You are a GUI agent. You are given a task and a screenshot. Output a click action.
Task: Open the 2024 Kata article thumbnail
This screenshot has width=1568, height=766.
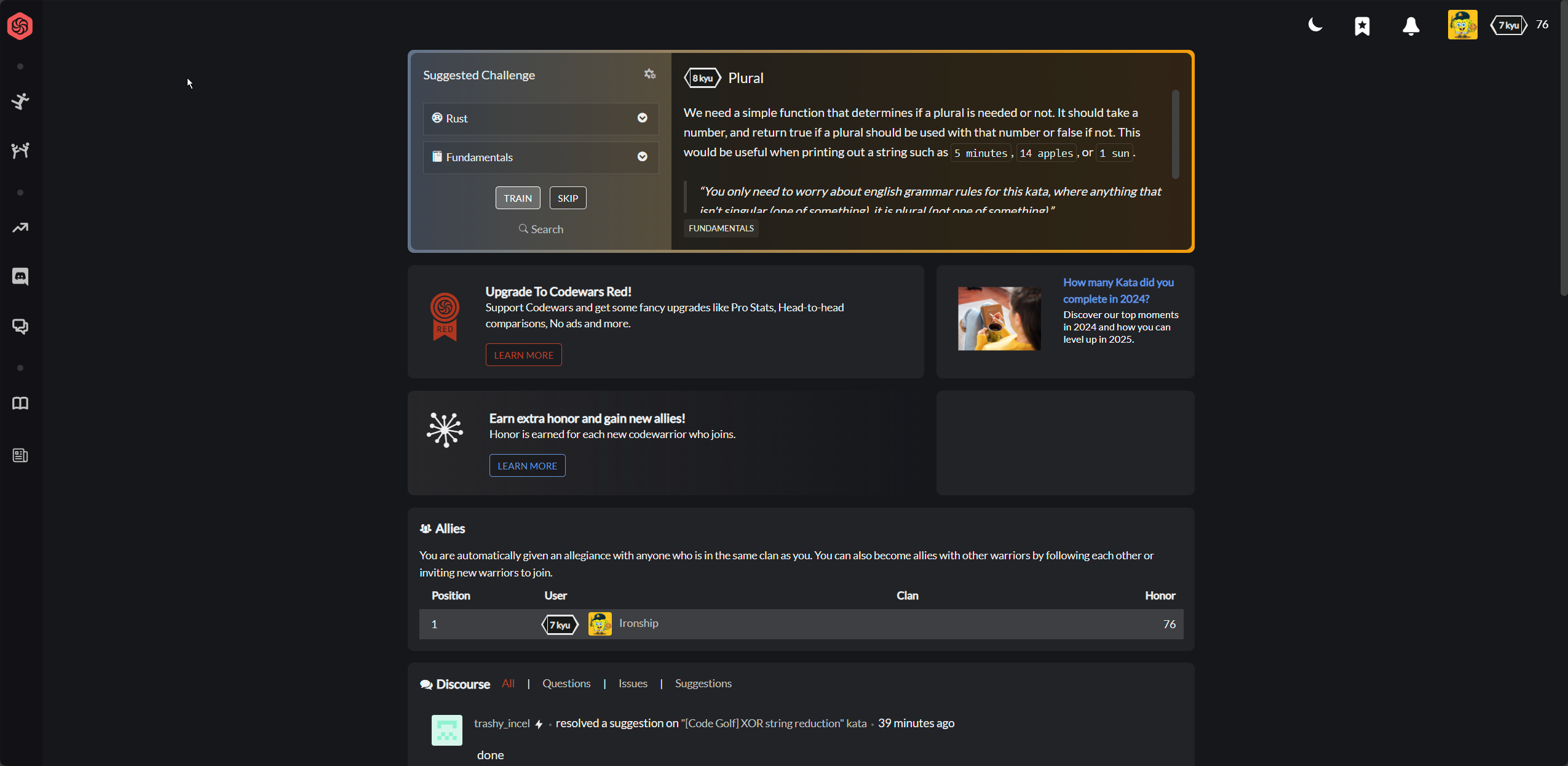click(x=999, y=319)
